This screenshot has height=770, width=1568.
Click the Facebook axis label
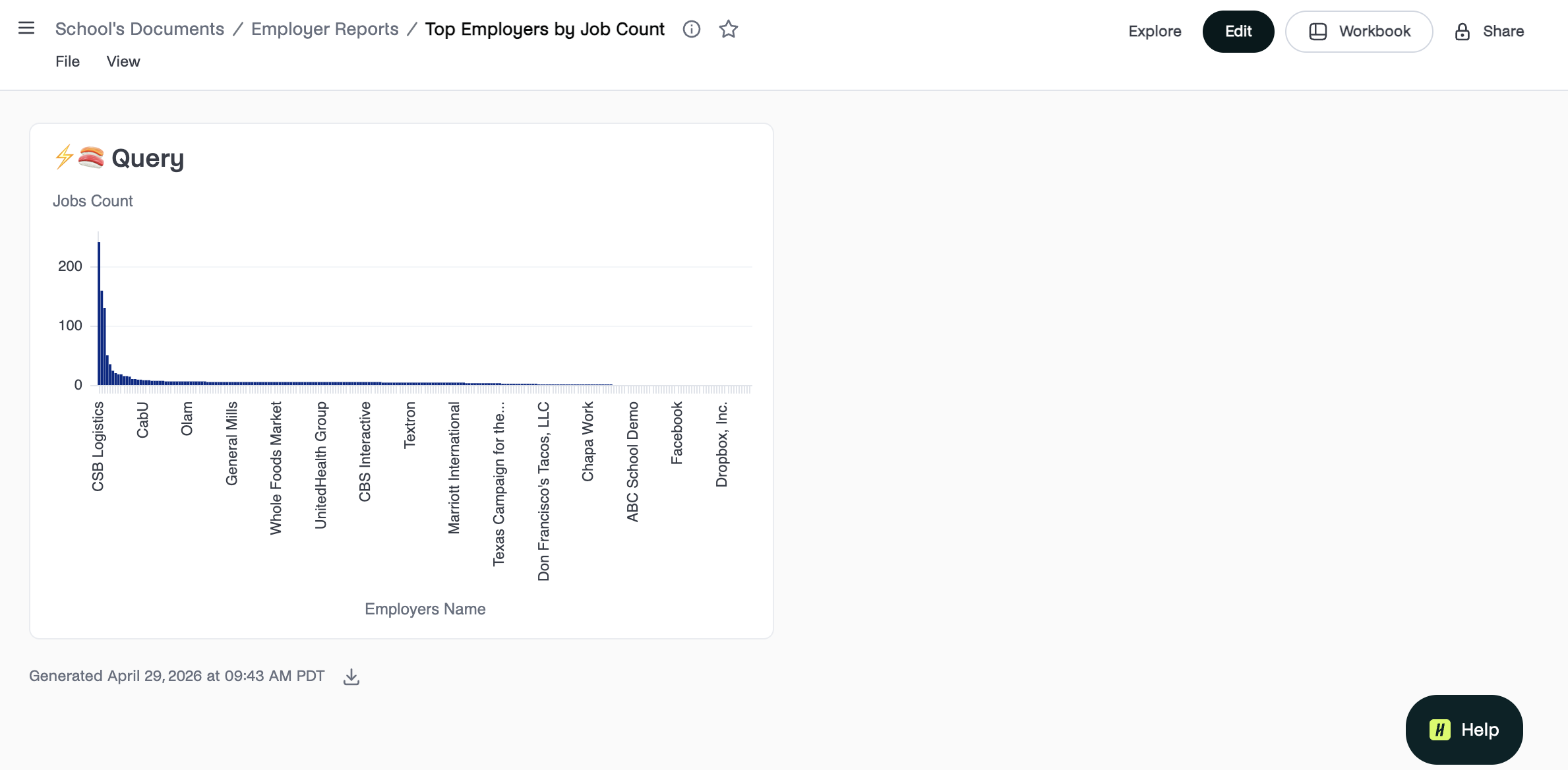(x=677, y=432)
